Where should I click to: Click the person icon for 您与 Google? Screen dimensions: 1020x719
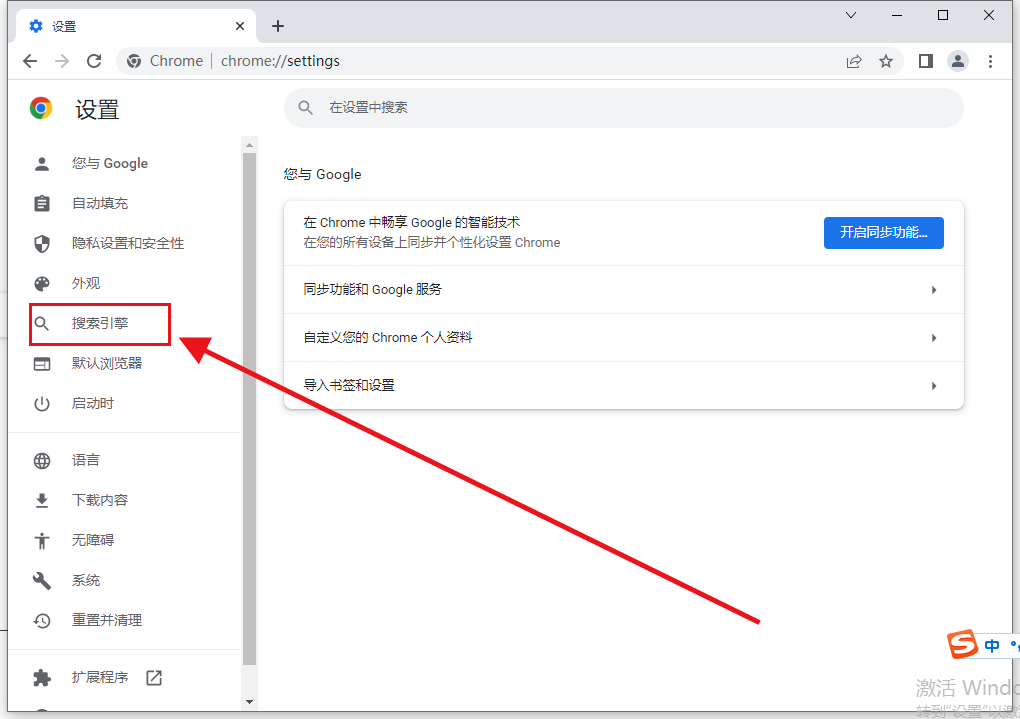[x=42, y=164]
